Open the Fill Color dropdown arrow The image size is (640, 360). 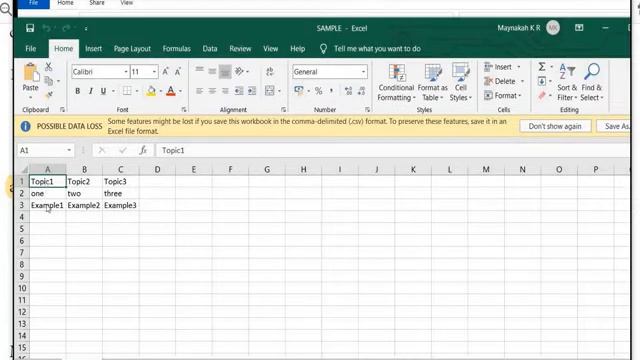pos(161,91)
